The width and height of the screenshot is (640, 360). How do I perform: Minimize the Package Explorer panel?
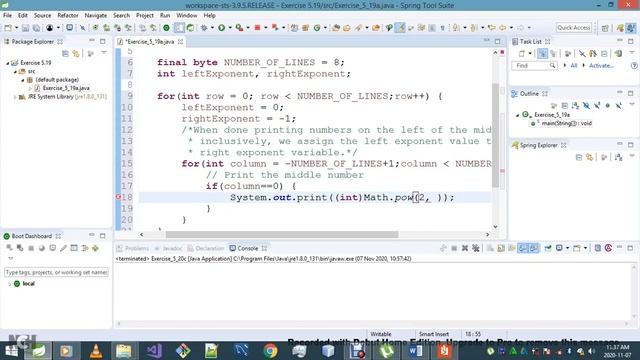92,41
